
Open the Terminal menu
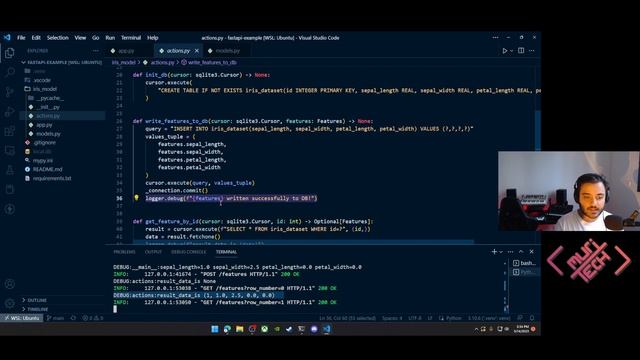coord(131,38)
